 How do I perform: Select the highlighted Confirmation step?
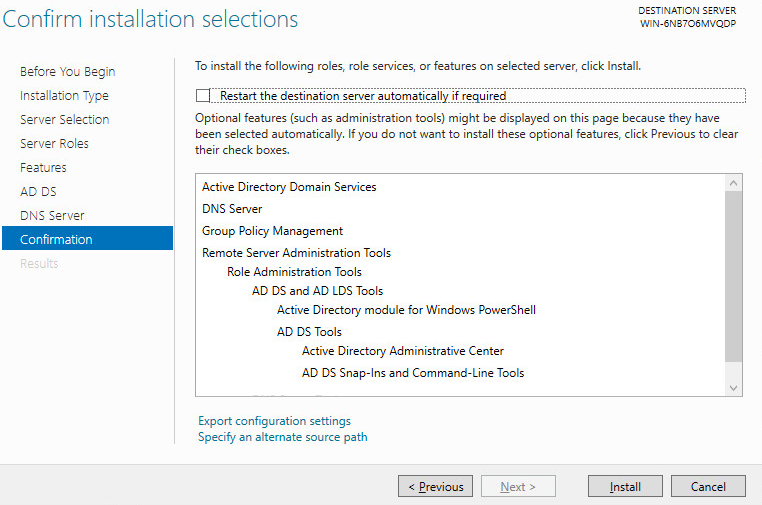coord(56,240)
